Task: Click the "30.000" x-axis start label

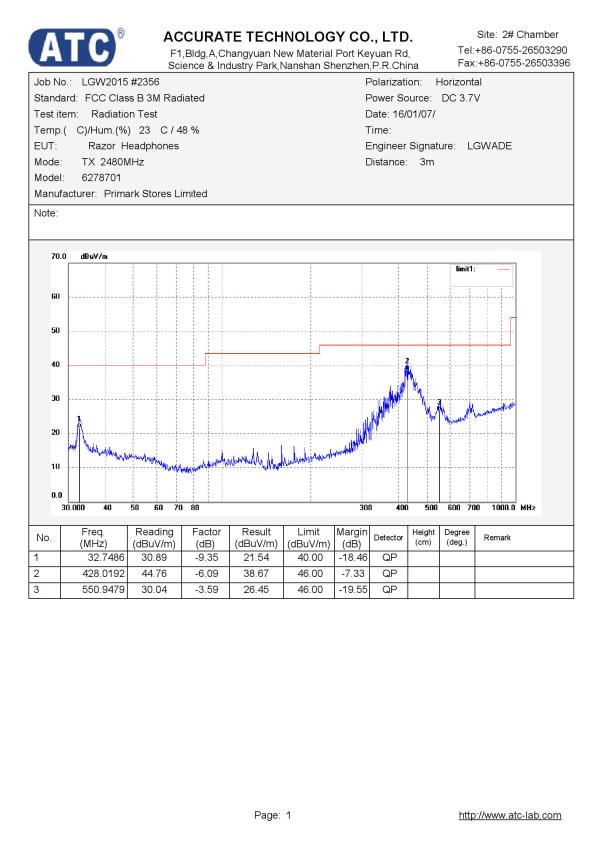Action: pyautogui.click(x=73, y=508)
